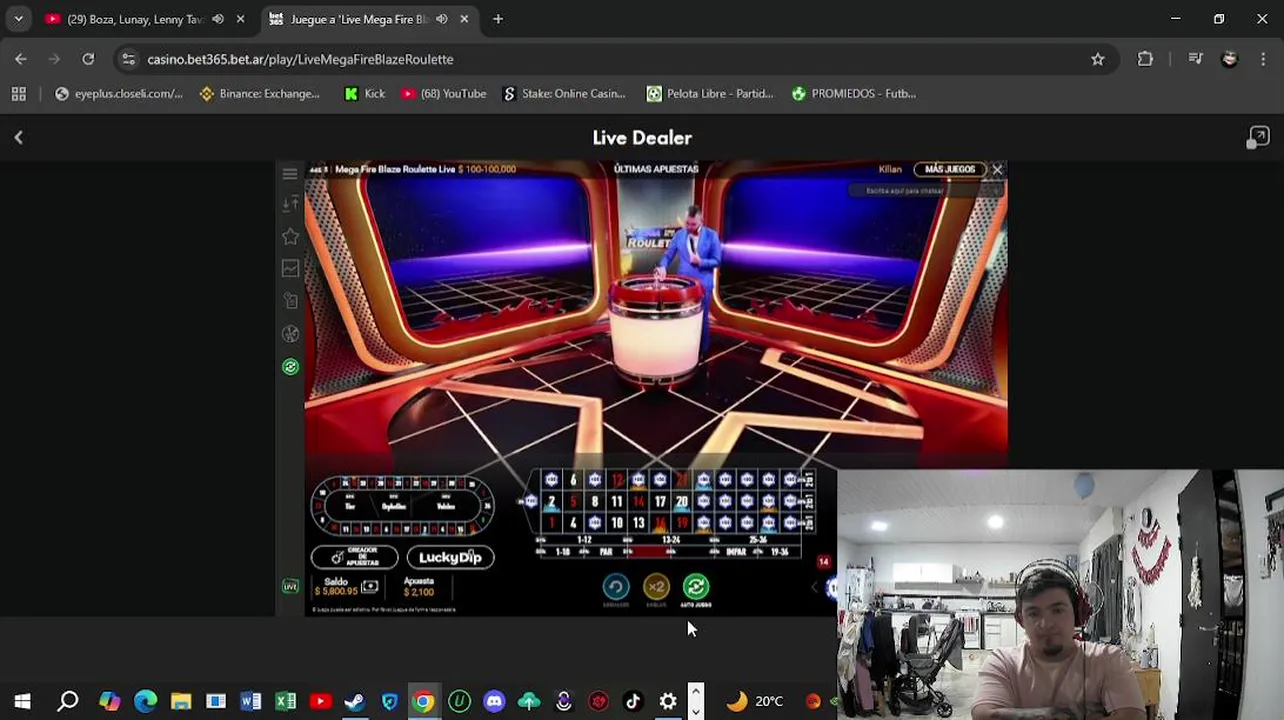1284x720 pixels.
Task: Open the clipboard sidebar icon
Action: coord(290,301)
